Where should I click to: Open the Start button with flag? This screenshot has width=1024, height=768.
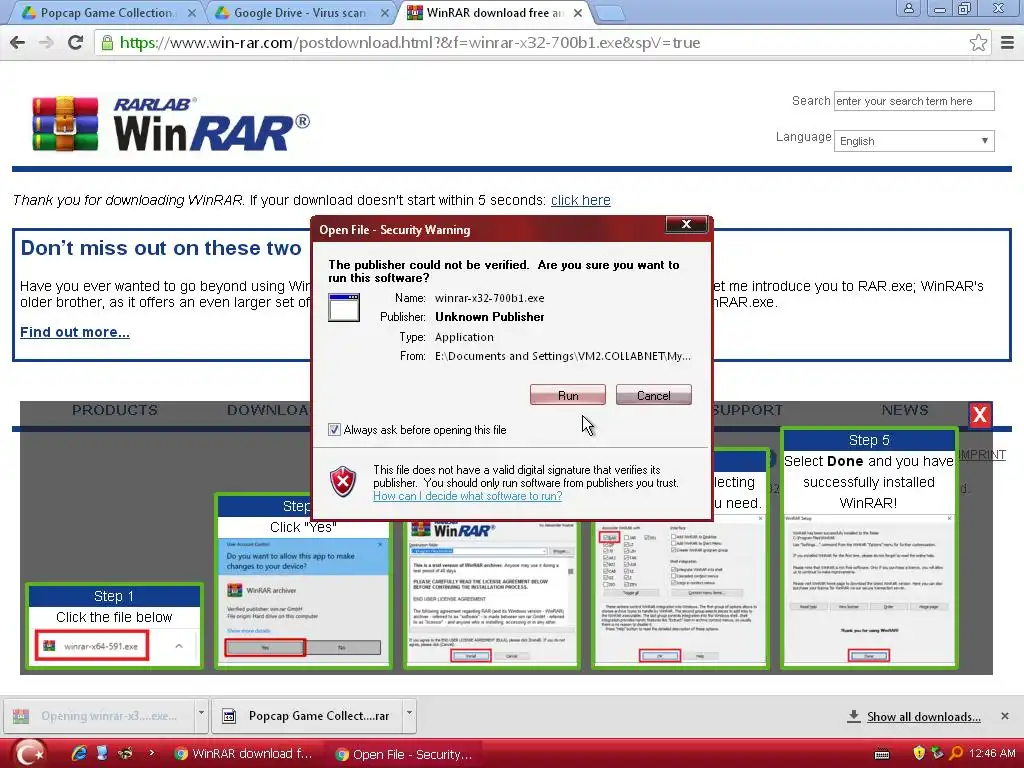30,753
